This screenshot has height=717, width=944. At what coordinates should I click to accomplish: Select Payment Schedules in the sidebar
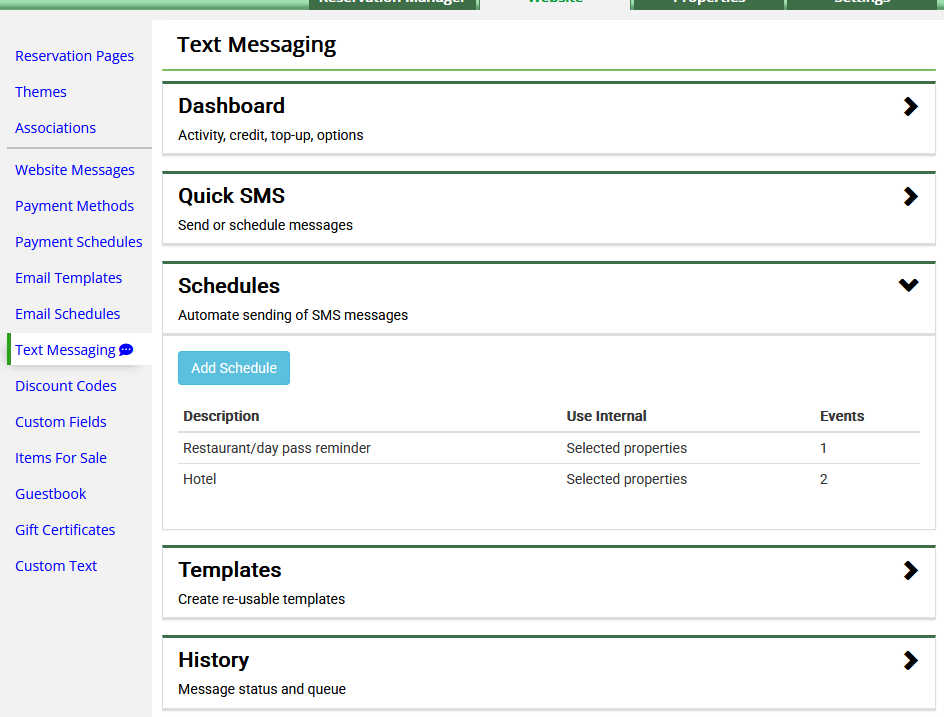pyautogui.click(x=78, y=242)
